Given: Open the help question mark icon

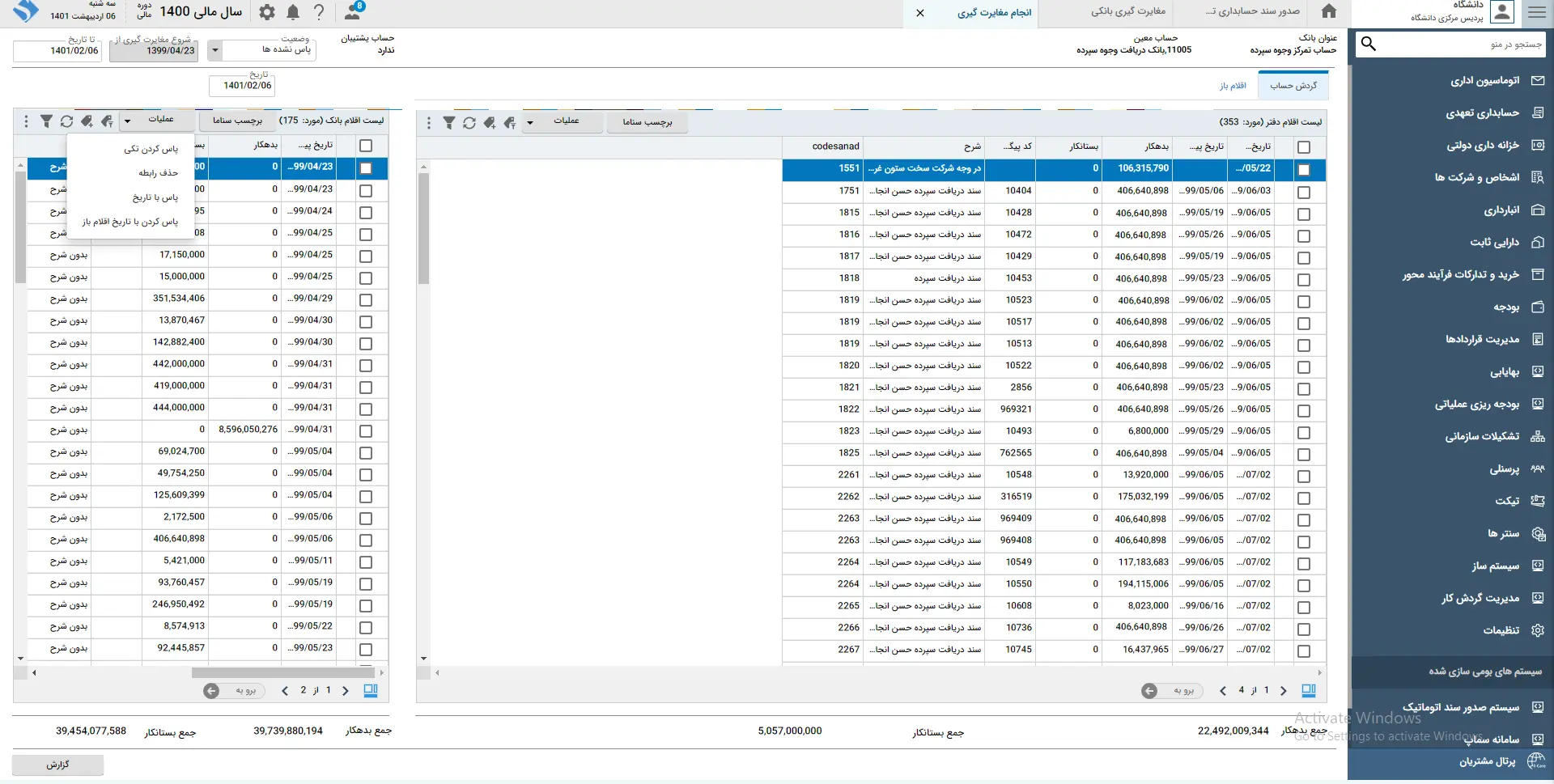Looking at the screenshot, I should [319, 12].
